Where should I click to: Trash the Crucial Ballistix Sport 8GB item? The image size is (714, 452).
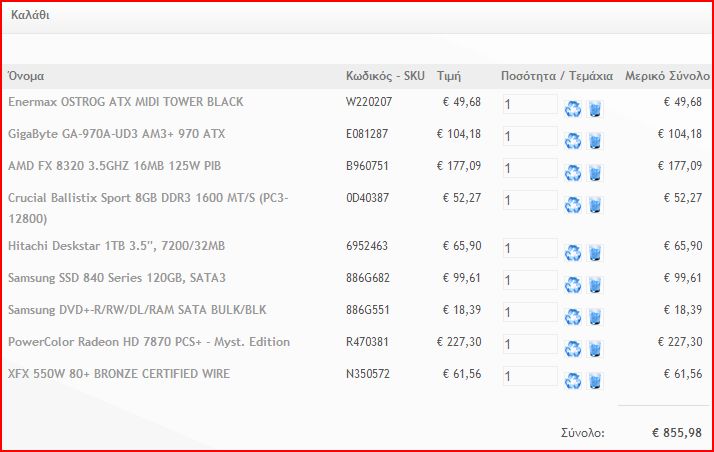coord(595,204)
